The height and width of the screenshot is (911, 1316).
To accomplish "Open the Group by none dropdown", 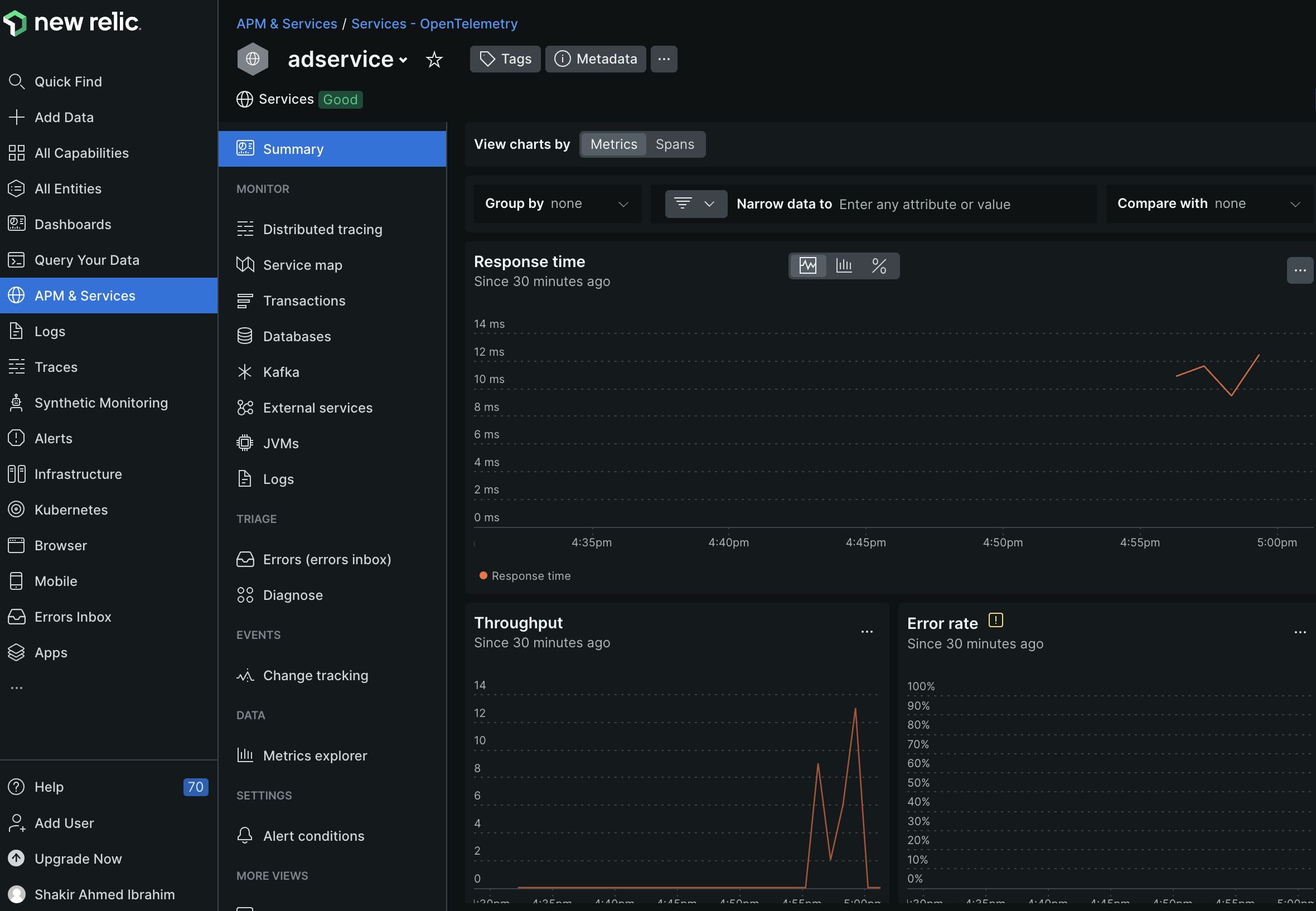I will pos(557,204).
